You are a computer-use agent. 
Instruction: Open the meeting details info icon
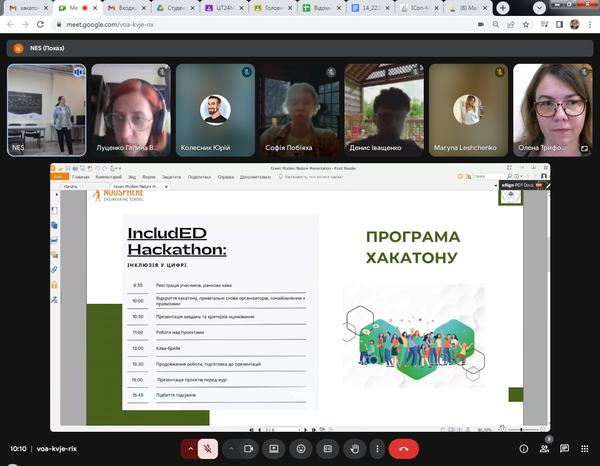point(522,449)
